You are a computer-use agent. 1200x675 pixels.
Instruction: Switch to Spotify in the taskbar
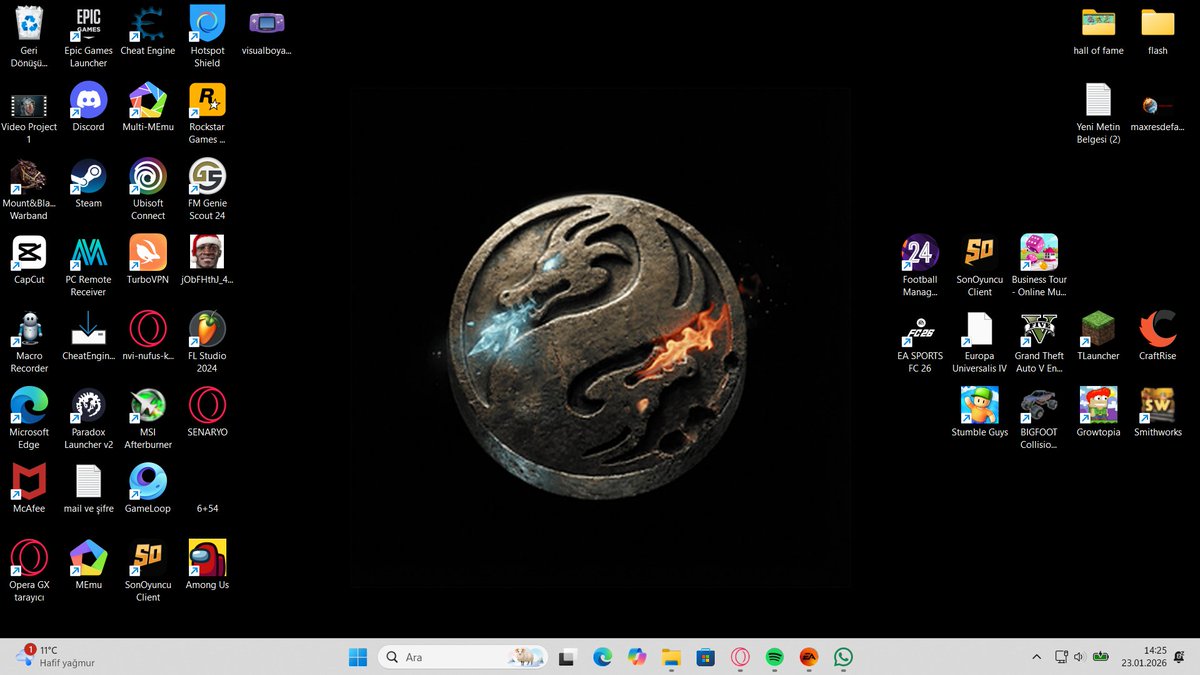coord(774,657)
